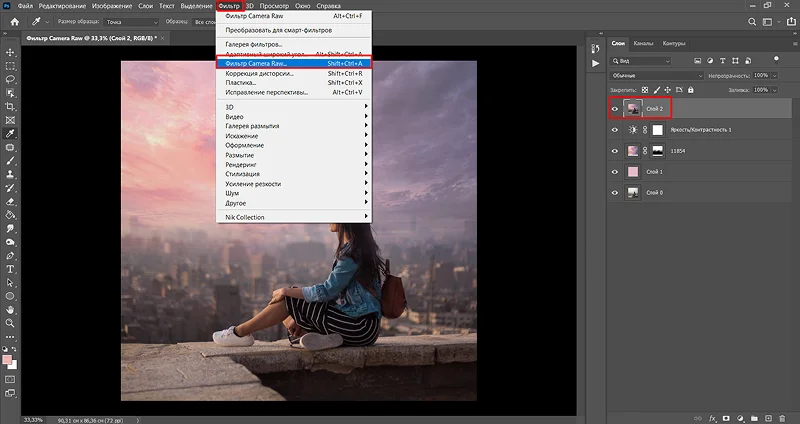This screenshot has width=800, height=424.
Task: Select the Type tool
Action: click(10, 269)
